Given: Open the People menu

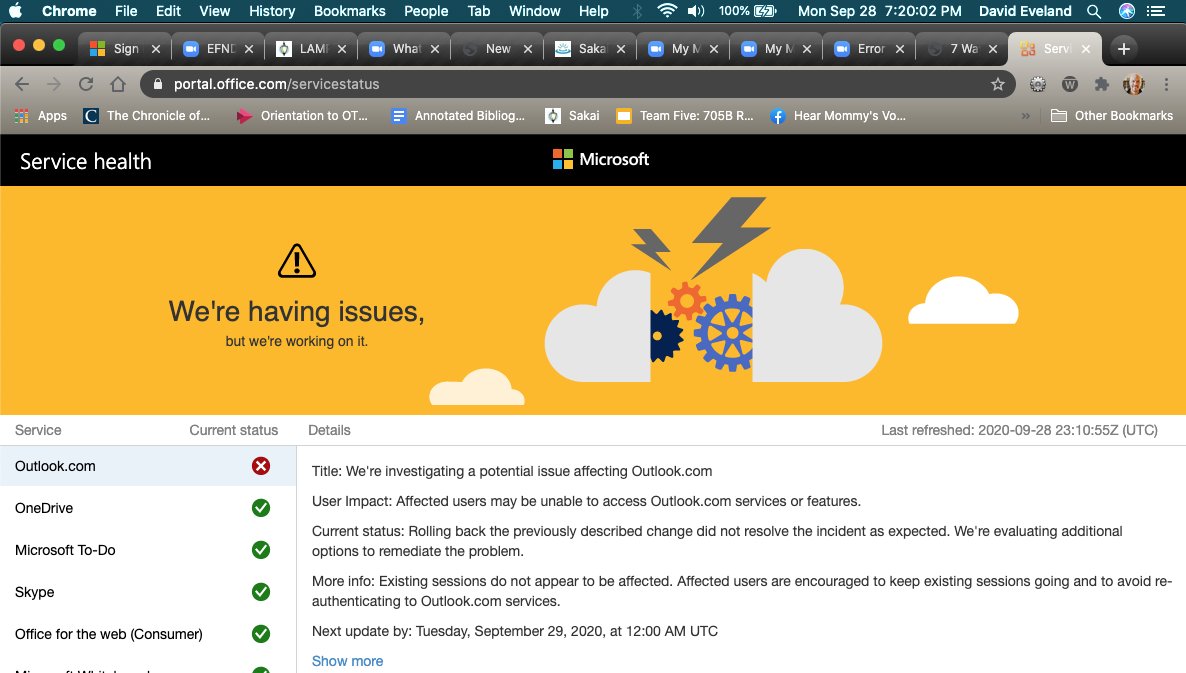Looking at the screenshot, I should point(426,11).
